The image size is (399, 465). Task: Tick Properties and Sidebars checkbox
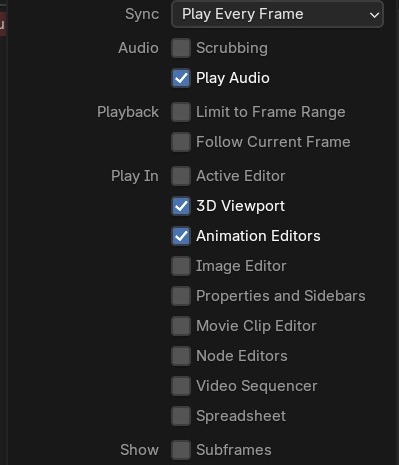[181, 296]
